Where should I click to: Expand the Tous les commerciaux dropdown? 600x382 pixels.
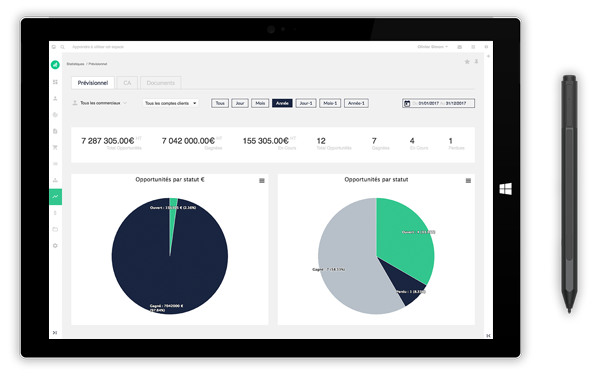[x=100, y=103]
